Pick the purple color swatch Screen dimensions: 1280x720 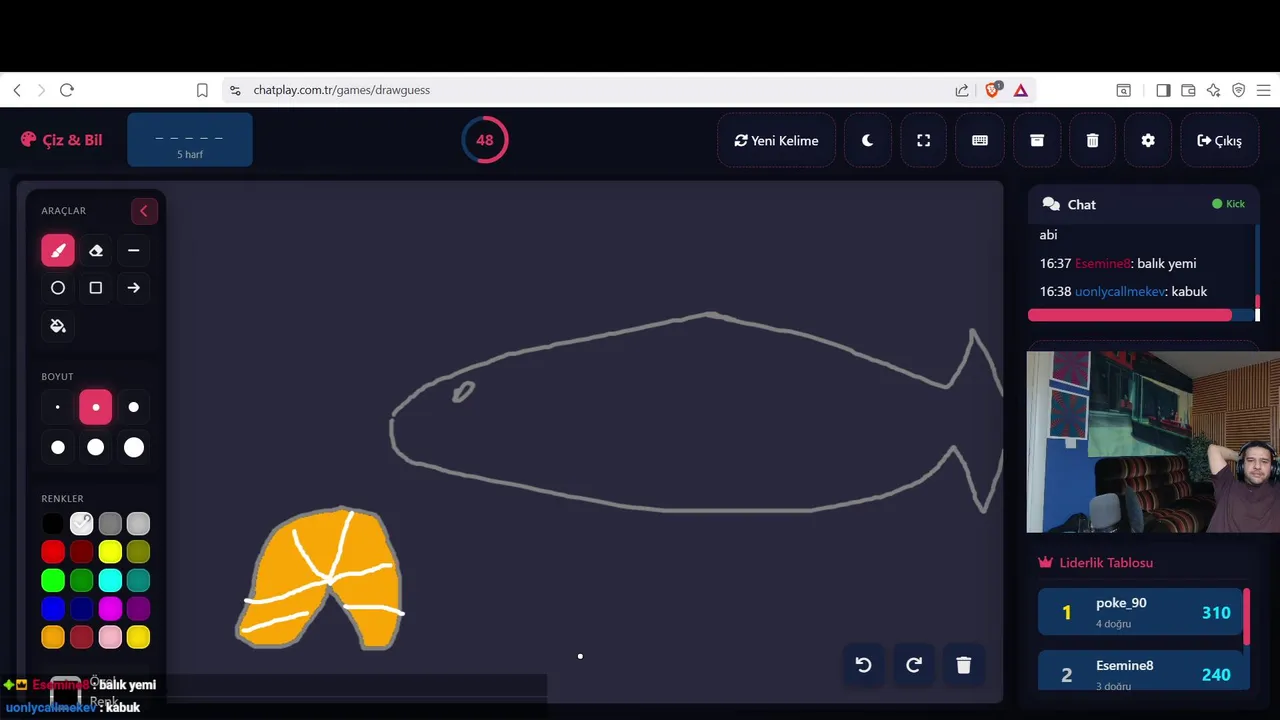[x=139, y=608]
